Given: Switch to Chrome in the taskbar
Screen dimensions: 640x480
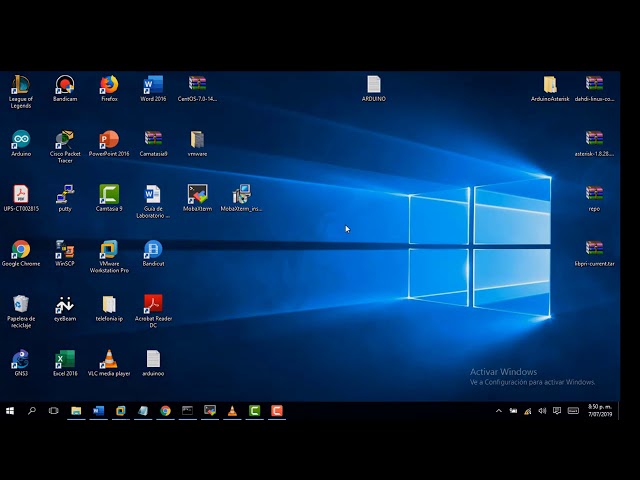Looking at the screenshot, I should (165, 411).
